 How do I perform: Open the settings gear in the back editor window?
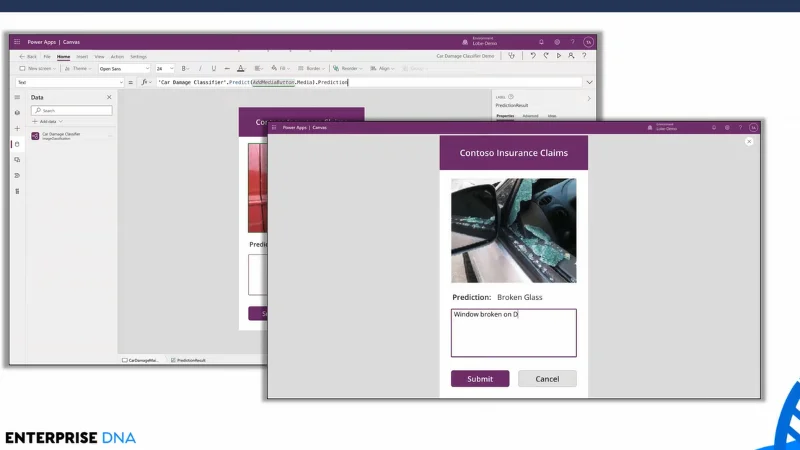tap(557, 42)
